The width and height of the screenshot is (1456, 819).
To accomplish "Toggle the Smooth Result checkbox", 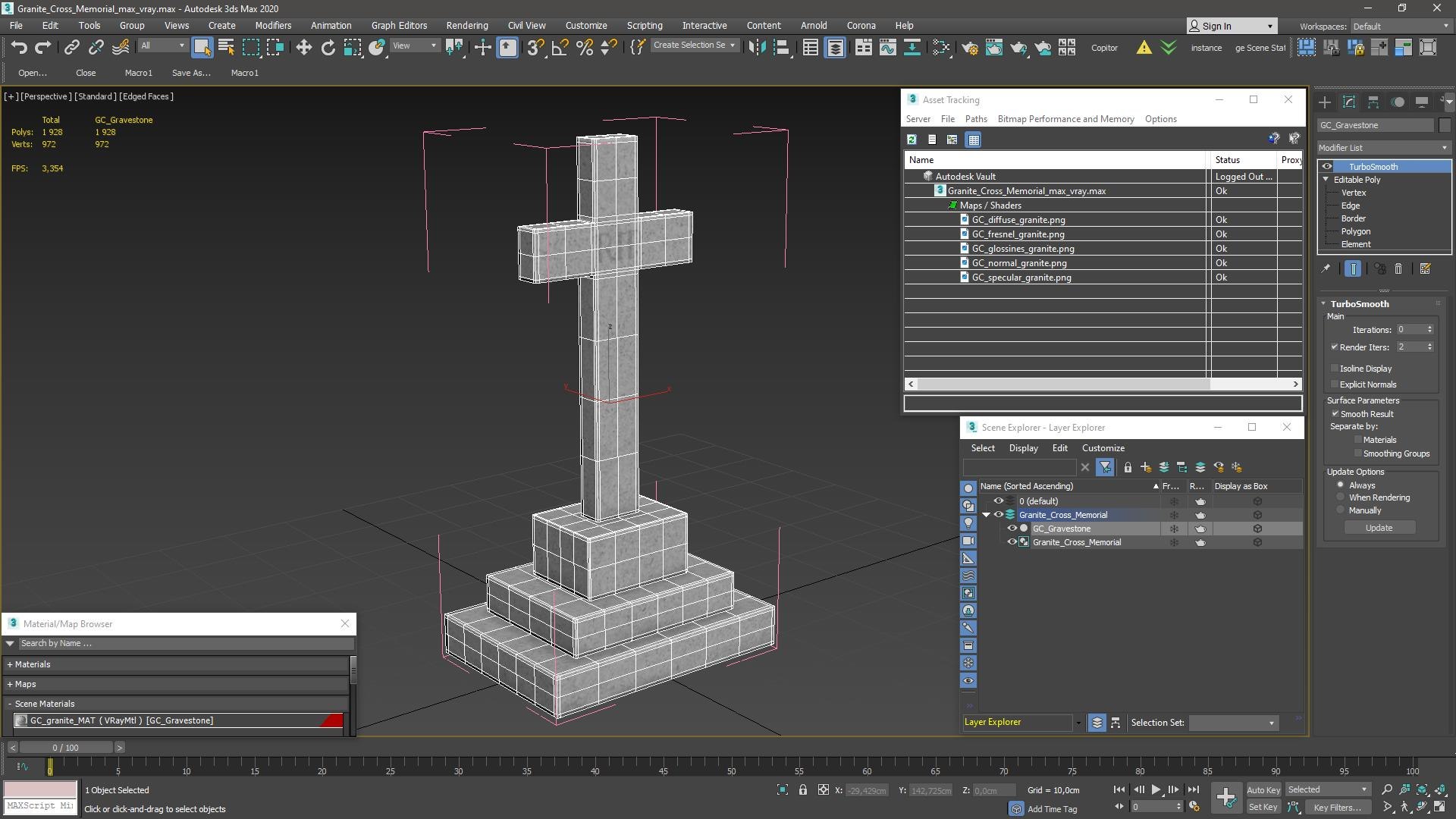I will pos(1335,414).
